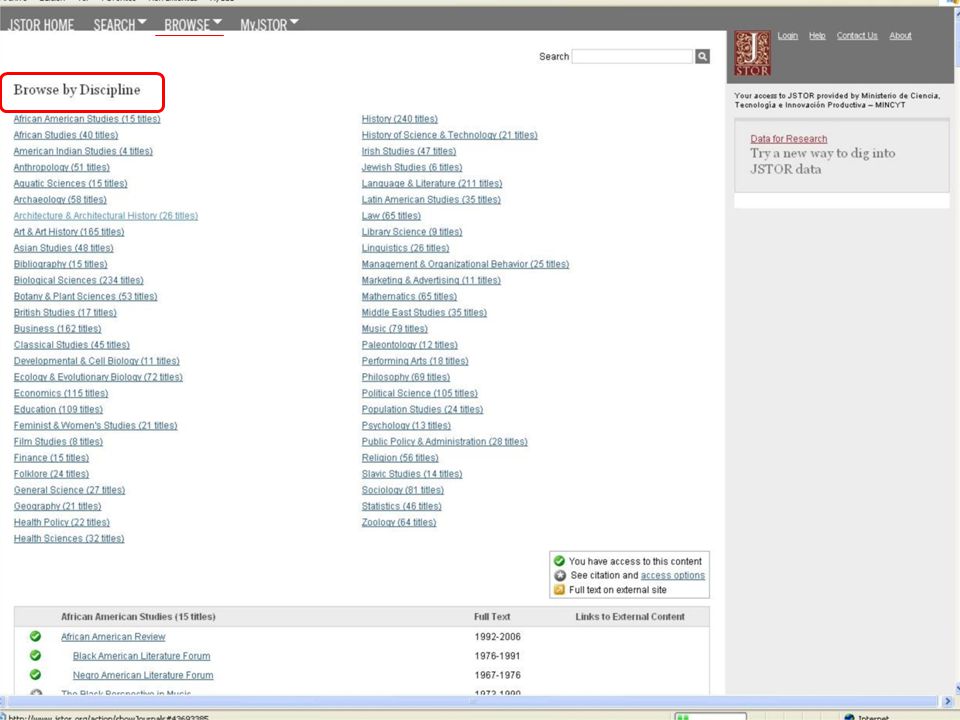Click the Login link
This screenshot has height=720, width=960.
[x=787, y=36]
